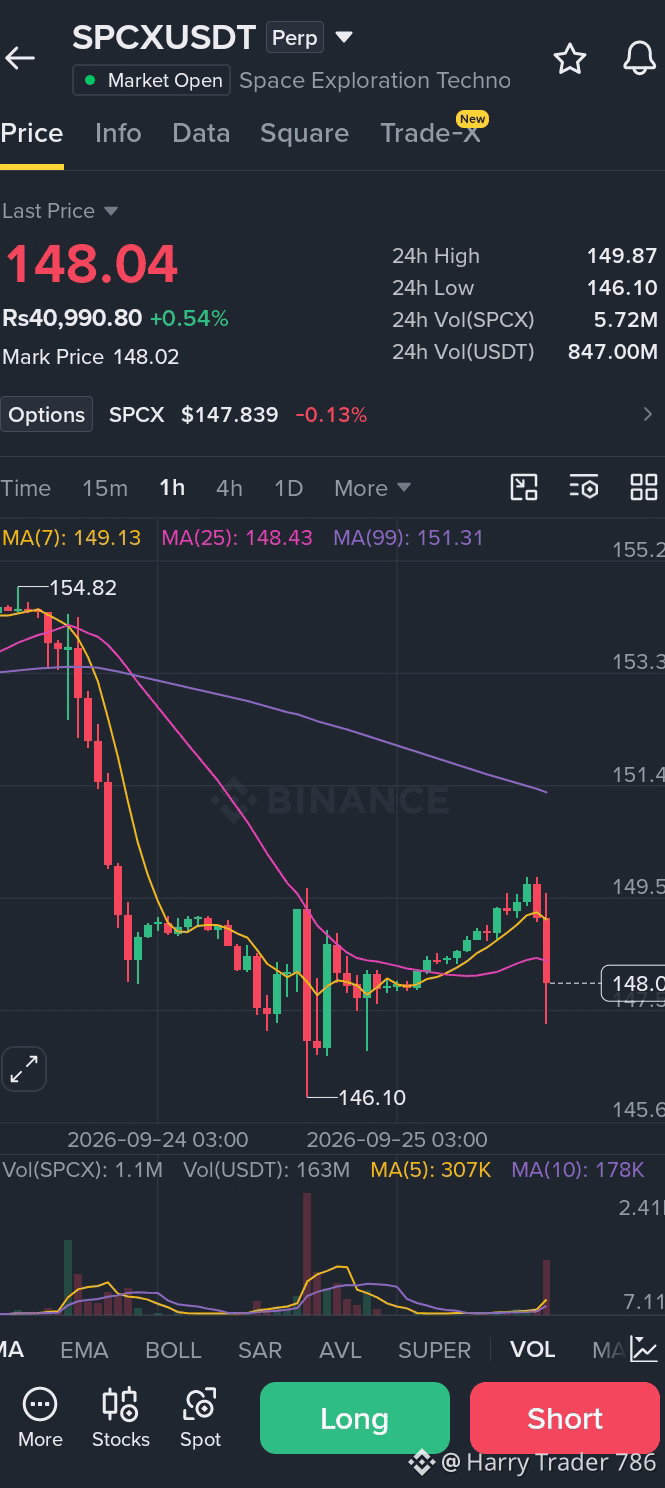Open indicator chart settings icon beside VOL

(x=644, y=1350)
